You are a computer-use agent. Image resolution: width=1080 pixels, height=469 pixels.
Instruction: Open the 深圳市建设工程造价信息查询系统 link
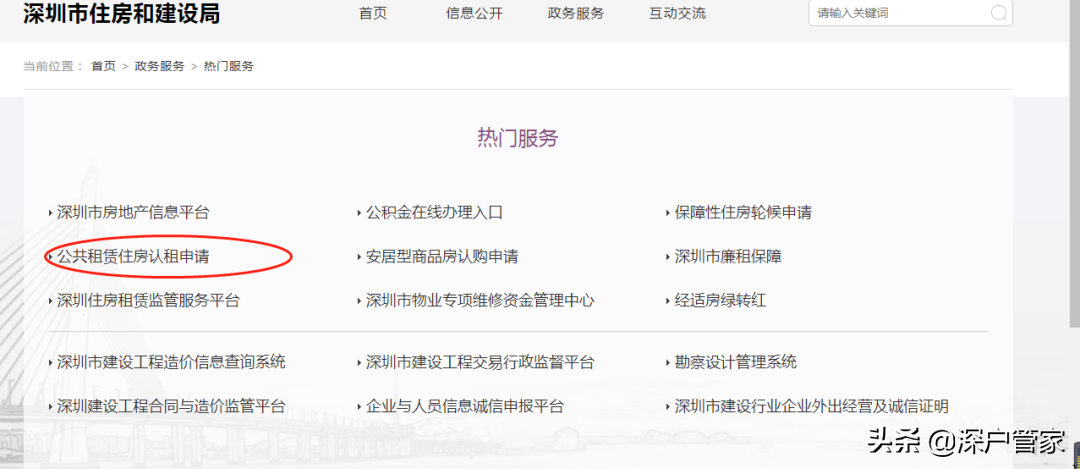[x=171, y=362]
